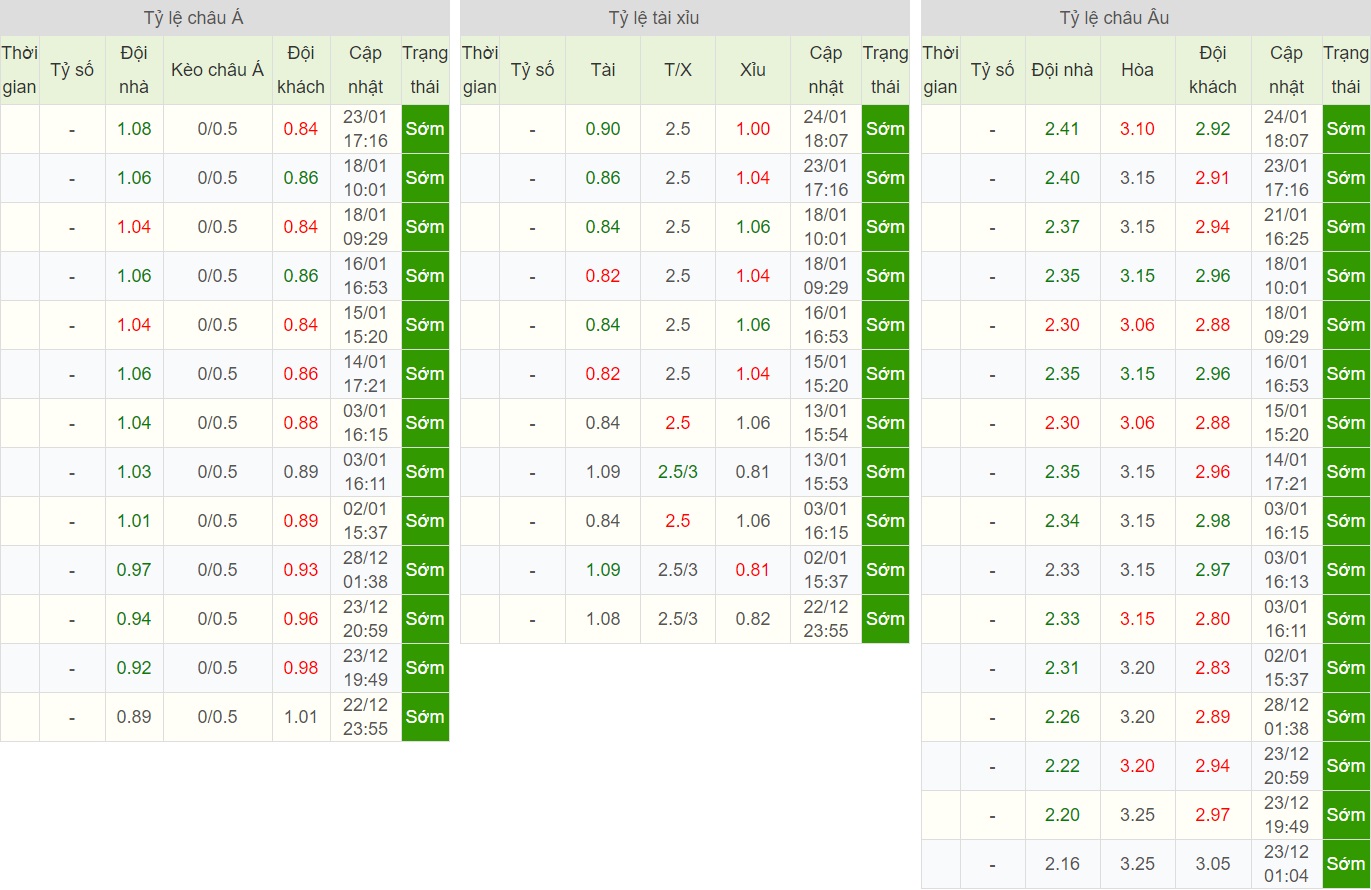The width and height of the screenshot is (1371, 890).
Task: Click 'Trạng thái' header in châu Âu table
Action: click(x=1346, y=70)
